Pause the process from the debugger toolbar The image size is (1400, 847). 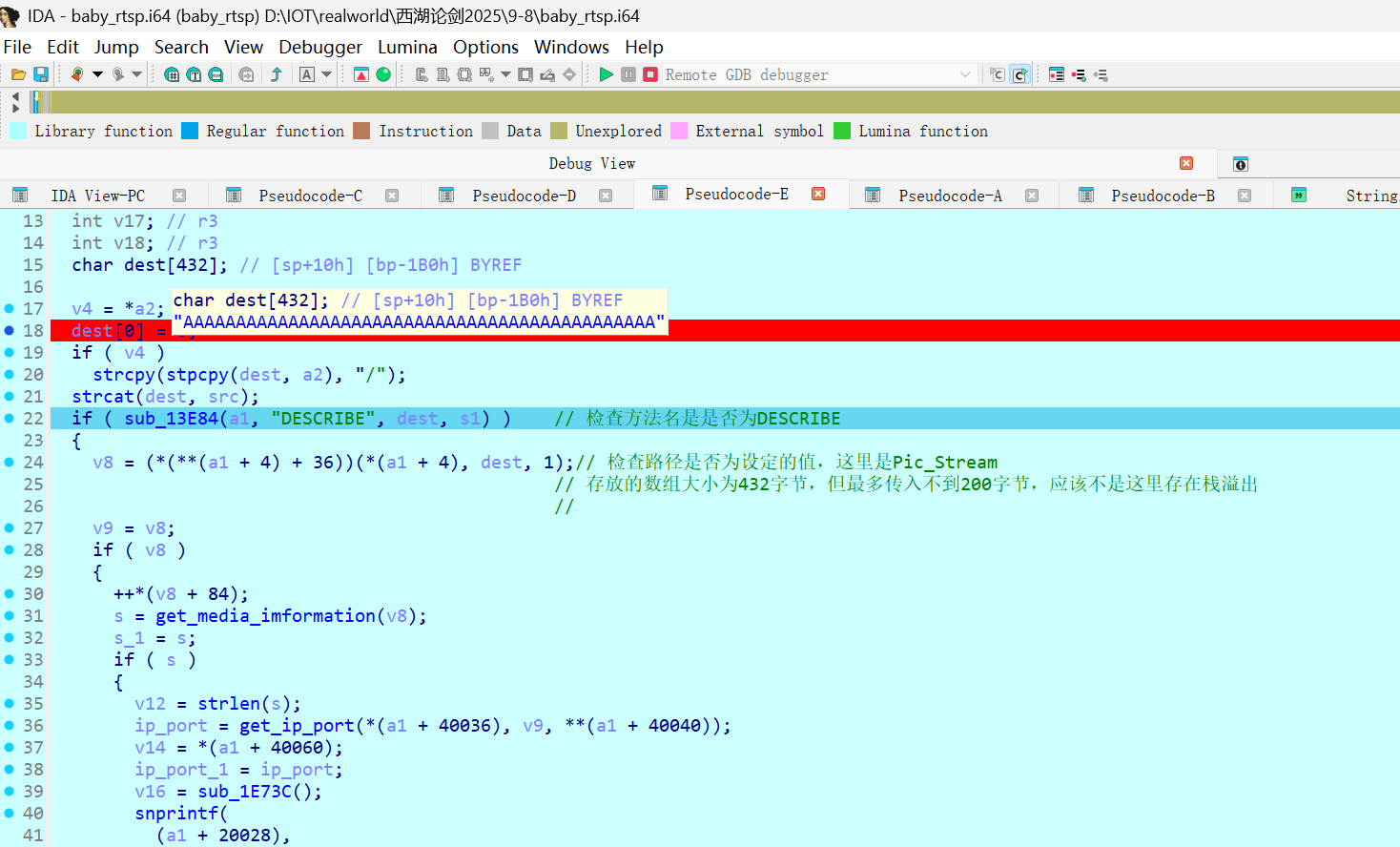pyautogui.click(x=628, y=74)
